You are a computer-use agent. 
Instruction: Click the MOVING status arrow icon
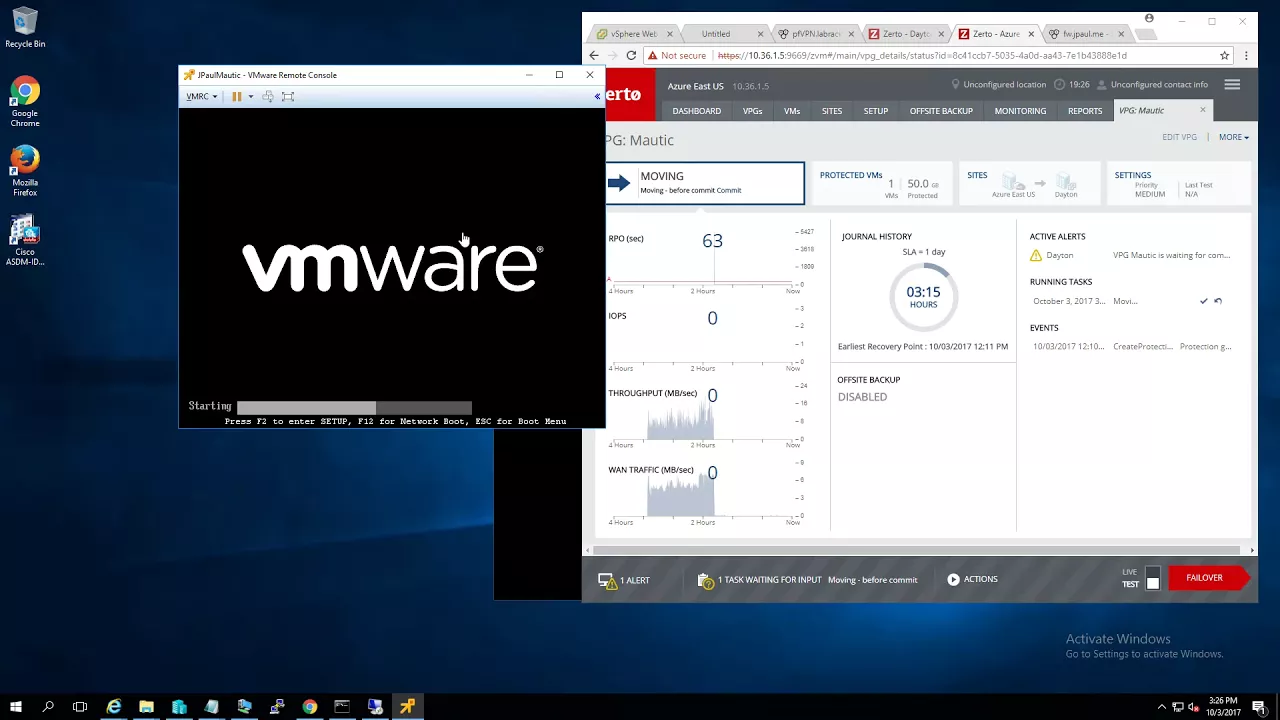[620, 183]
